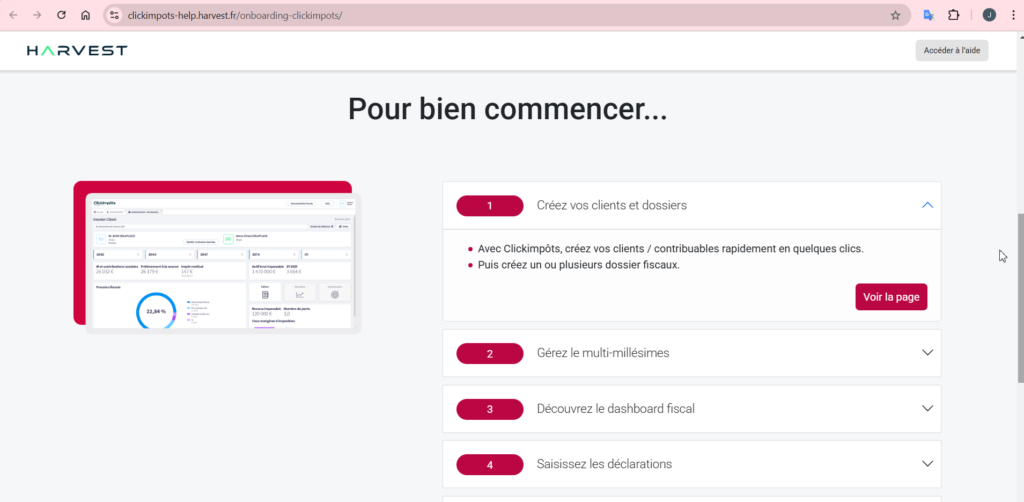Open Chrome three-dot menu
The height and width of the screenshot is (502, 1024).
(1012, 15)
